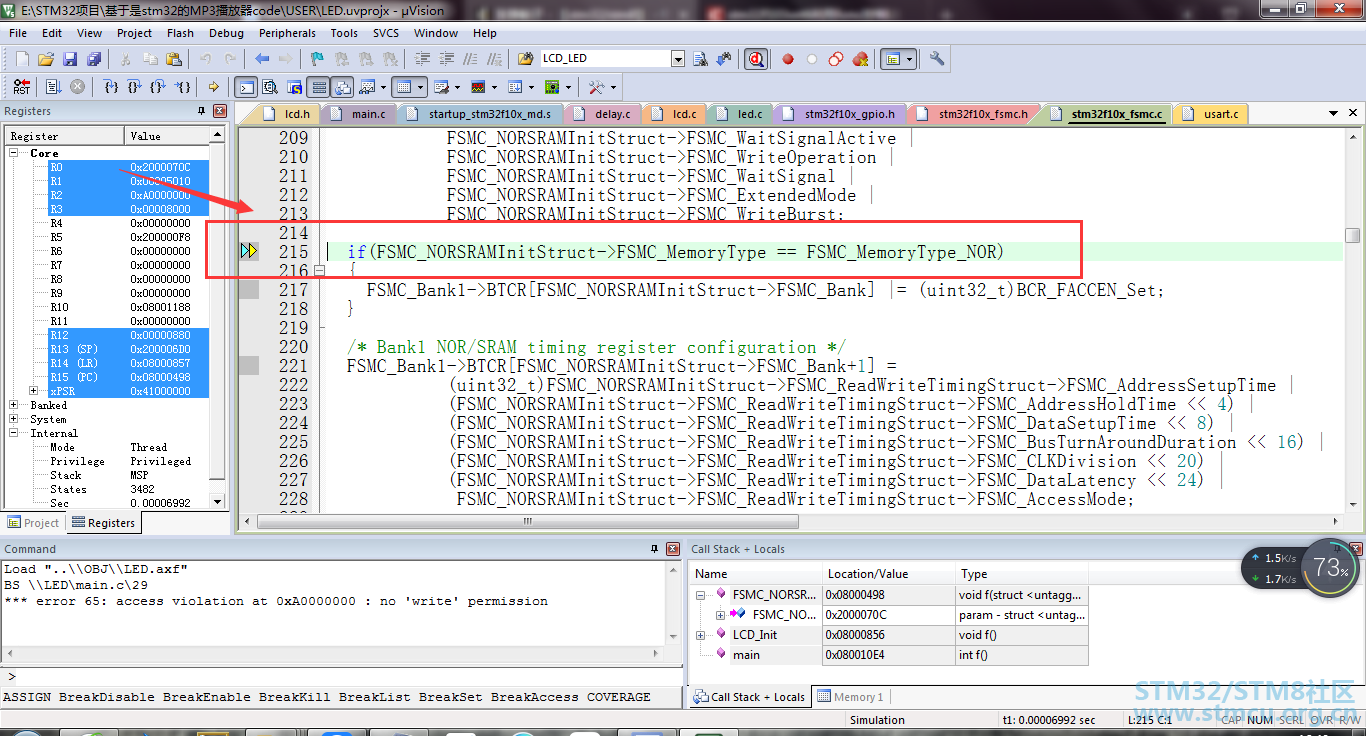Open Configuration using the wrench icon
Viewport: 1366px width, 736px height.
pyautogui.click(x=937, y=59)
